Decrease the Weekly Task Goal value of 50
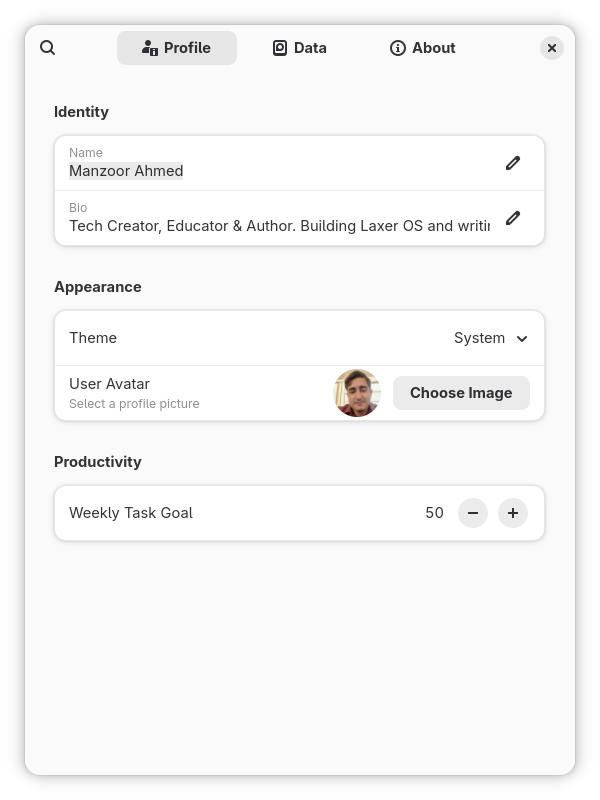This screenshot has height=800, width=600. click(472, 512)
